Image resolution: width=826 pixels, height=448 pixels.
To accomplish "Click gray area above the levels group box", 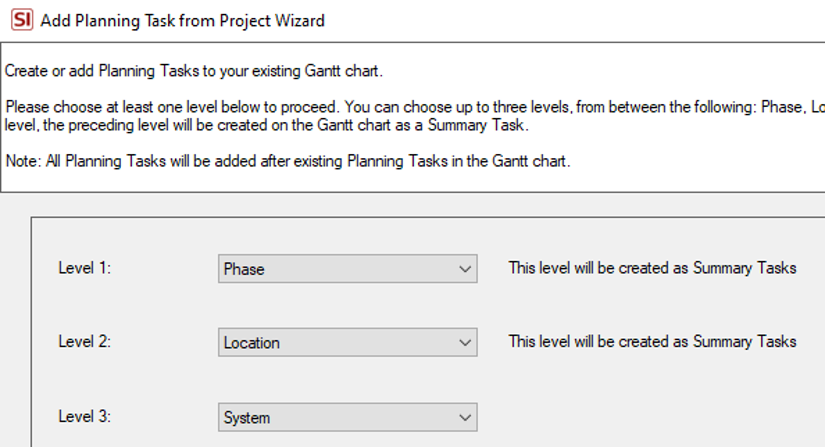I will 411,204.
